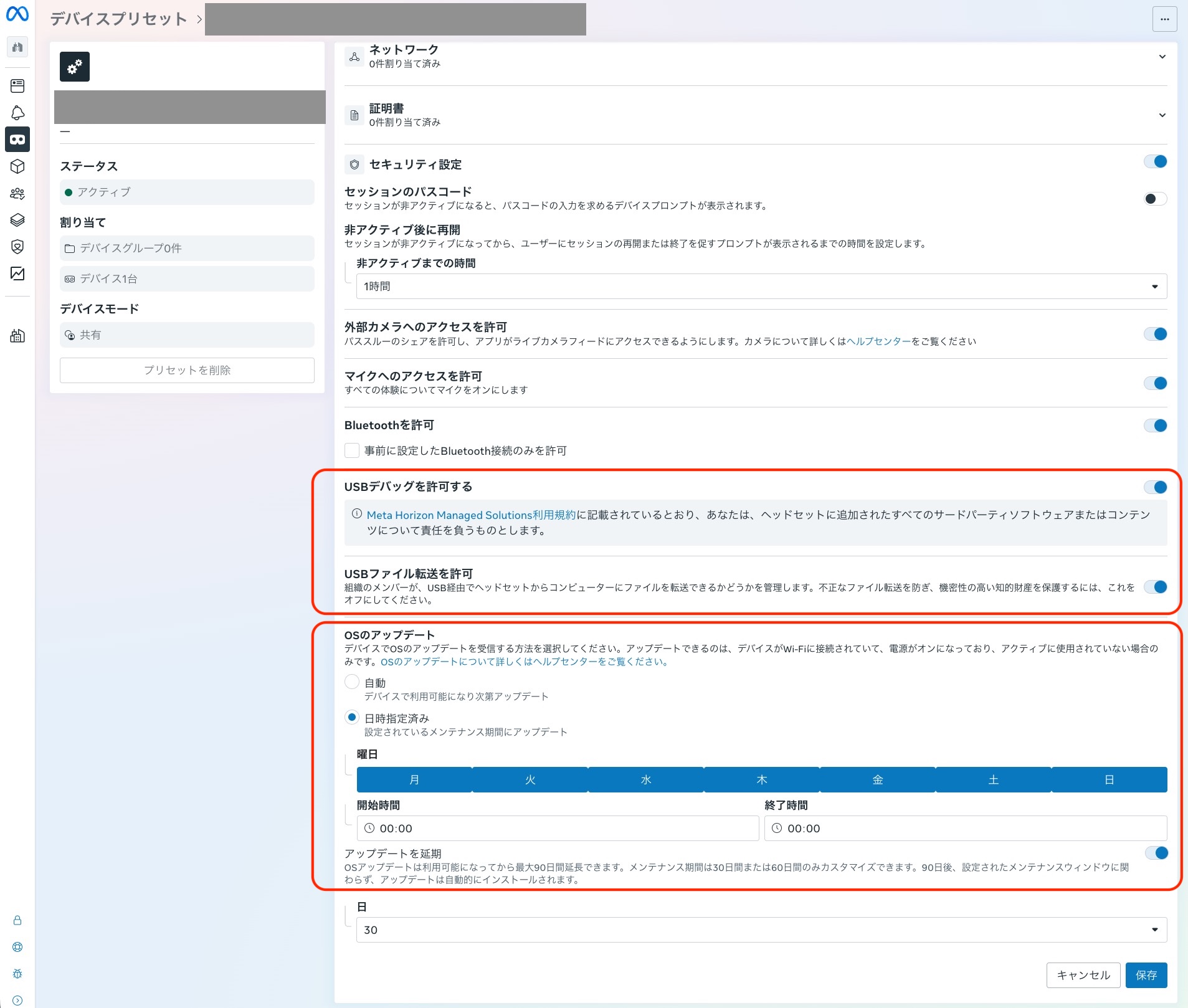Open the users group icon in sidebar
This screenshot has height=1008, width=1188.
[17, 194]
